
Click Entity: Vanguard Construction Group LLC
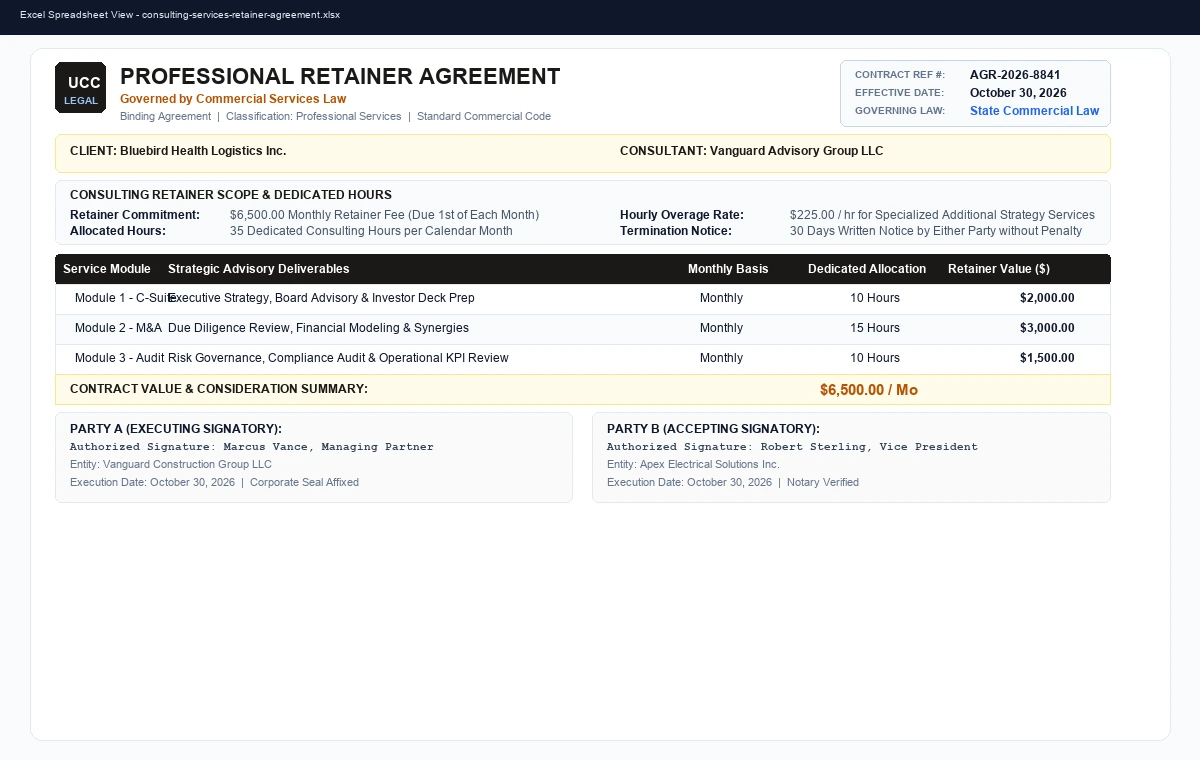pos(171,465)
